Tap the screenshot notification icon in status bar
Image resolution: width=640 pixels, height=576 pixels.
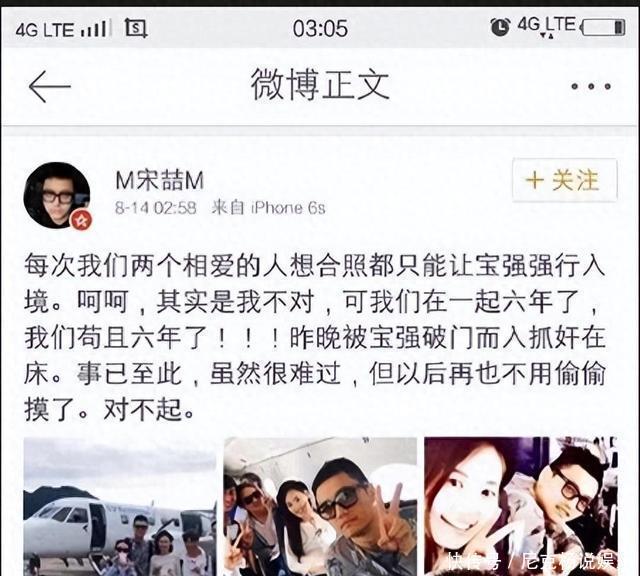pos(136,28)
